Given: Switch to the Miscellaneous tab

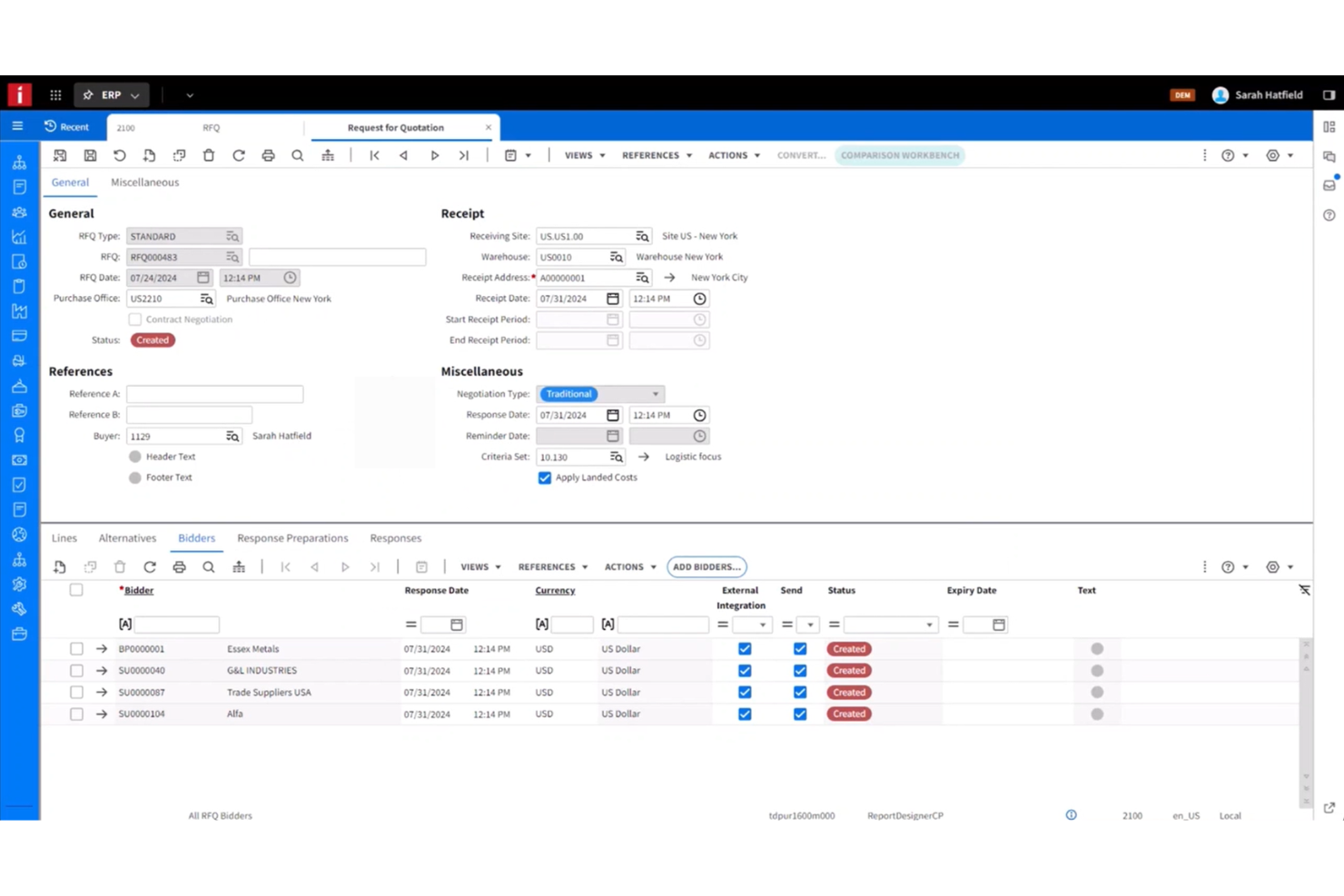Looking at the screenshot, I should pos(144,182).
